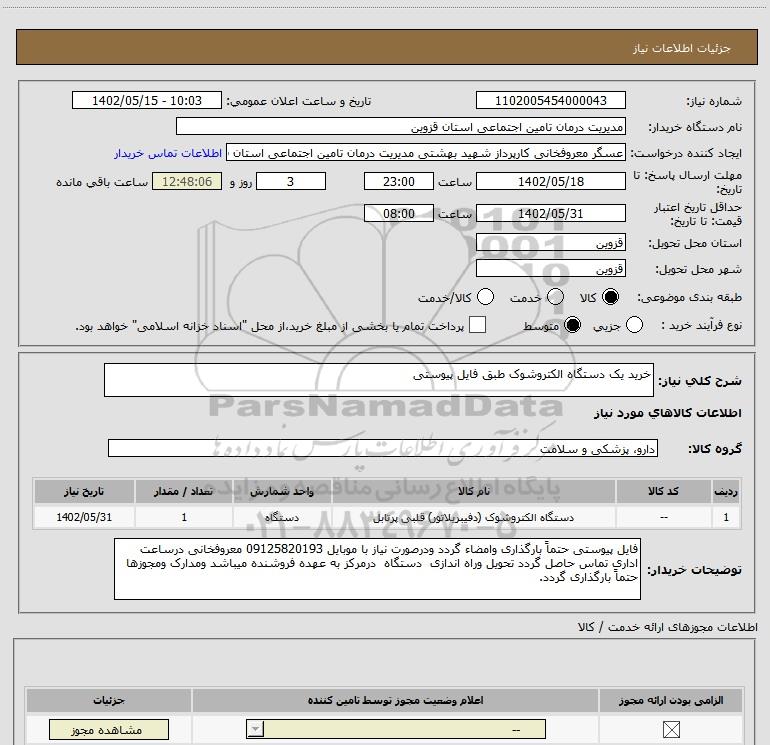770x745 pixels.
Task: Click the remaining days field showing 3
Action: 291,181
